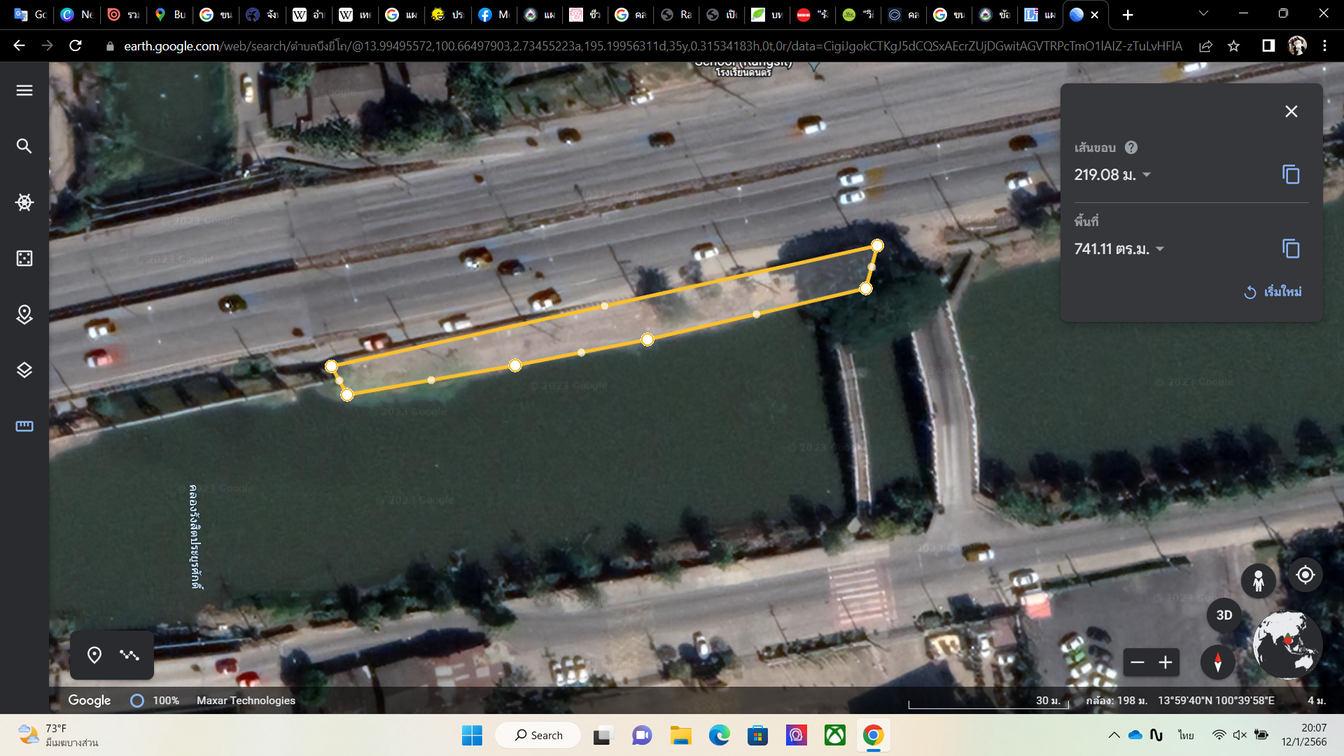Image resolution: width=1344 pixels, height=756 pixels.
Task: Open help for perimeter measurement
Action: tap(1131, 147)
